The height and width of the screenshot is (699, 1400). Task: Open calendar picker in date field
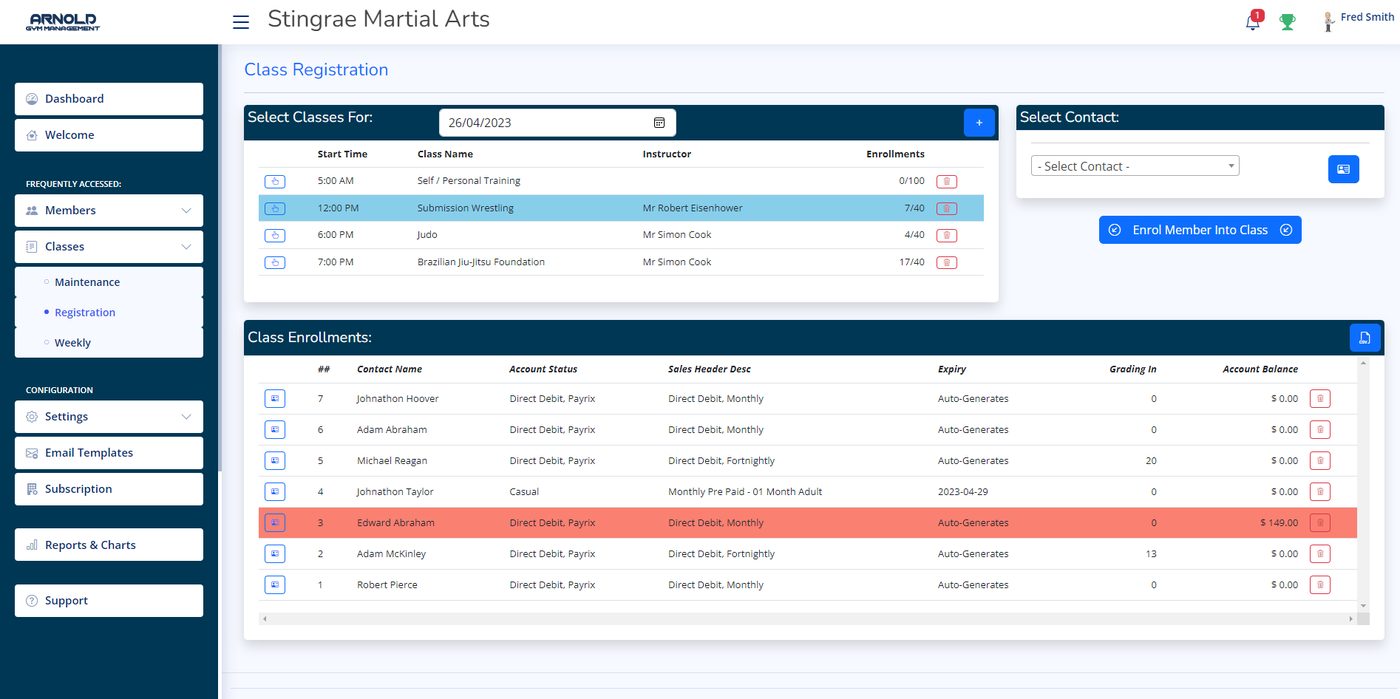[x=659, y=122]
